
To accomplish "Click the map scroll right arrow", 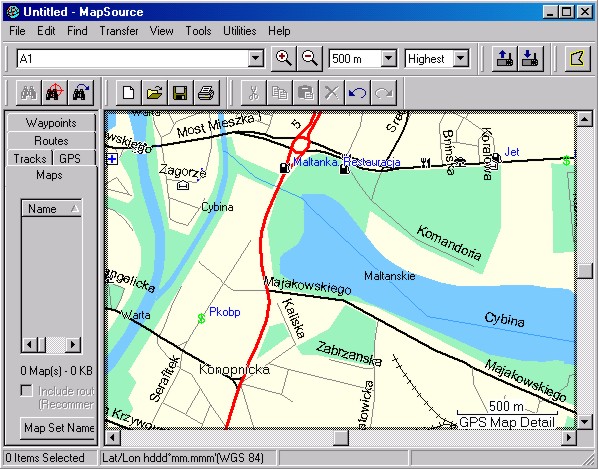I will [569, 437].
